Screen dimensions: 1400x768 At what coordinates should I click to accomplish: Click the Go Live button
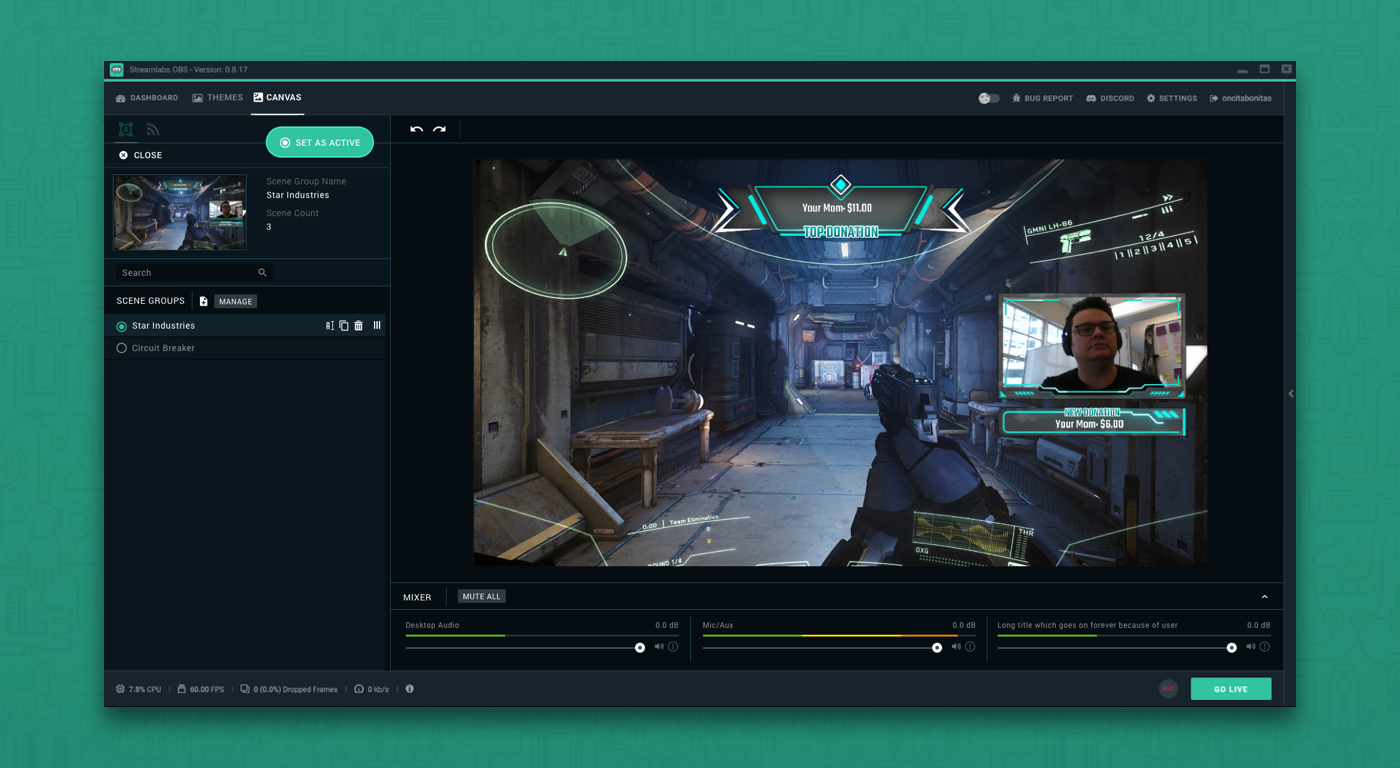tap(1231, 689)
